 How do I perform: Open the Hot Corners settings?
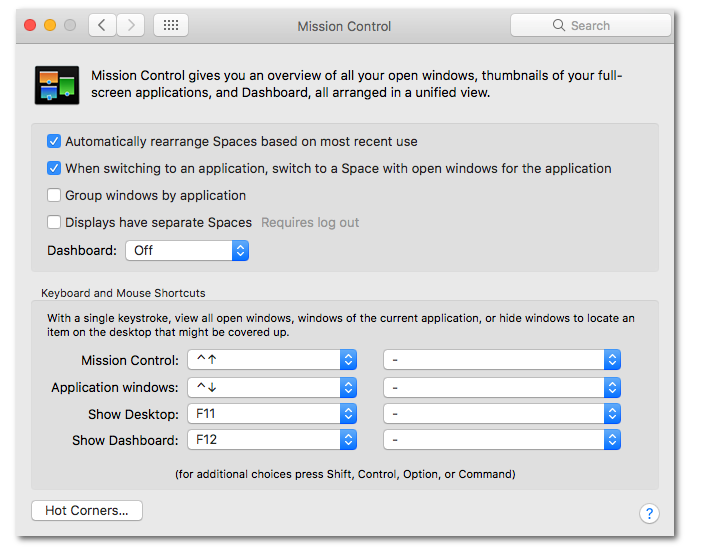click(x=87, y=511)
